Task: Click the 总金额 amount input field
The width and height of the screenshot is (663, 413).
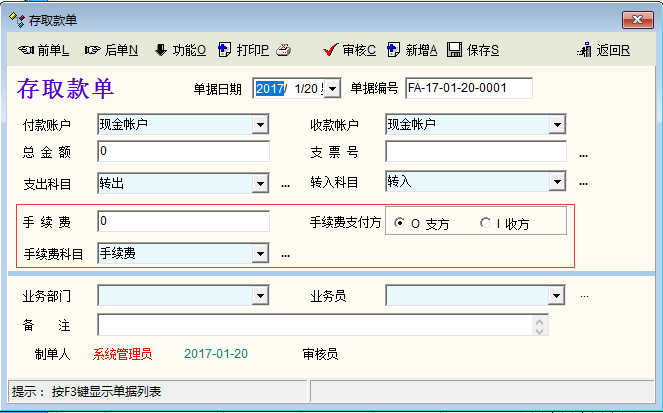Action: tap(183, 152)
